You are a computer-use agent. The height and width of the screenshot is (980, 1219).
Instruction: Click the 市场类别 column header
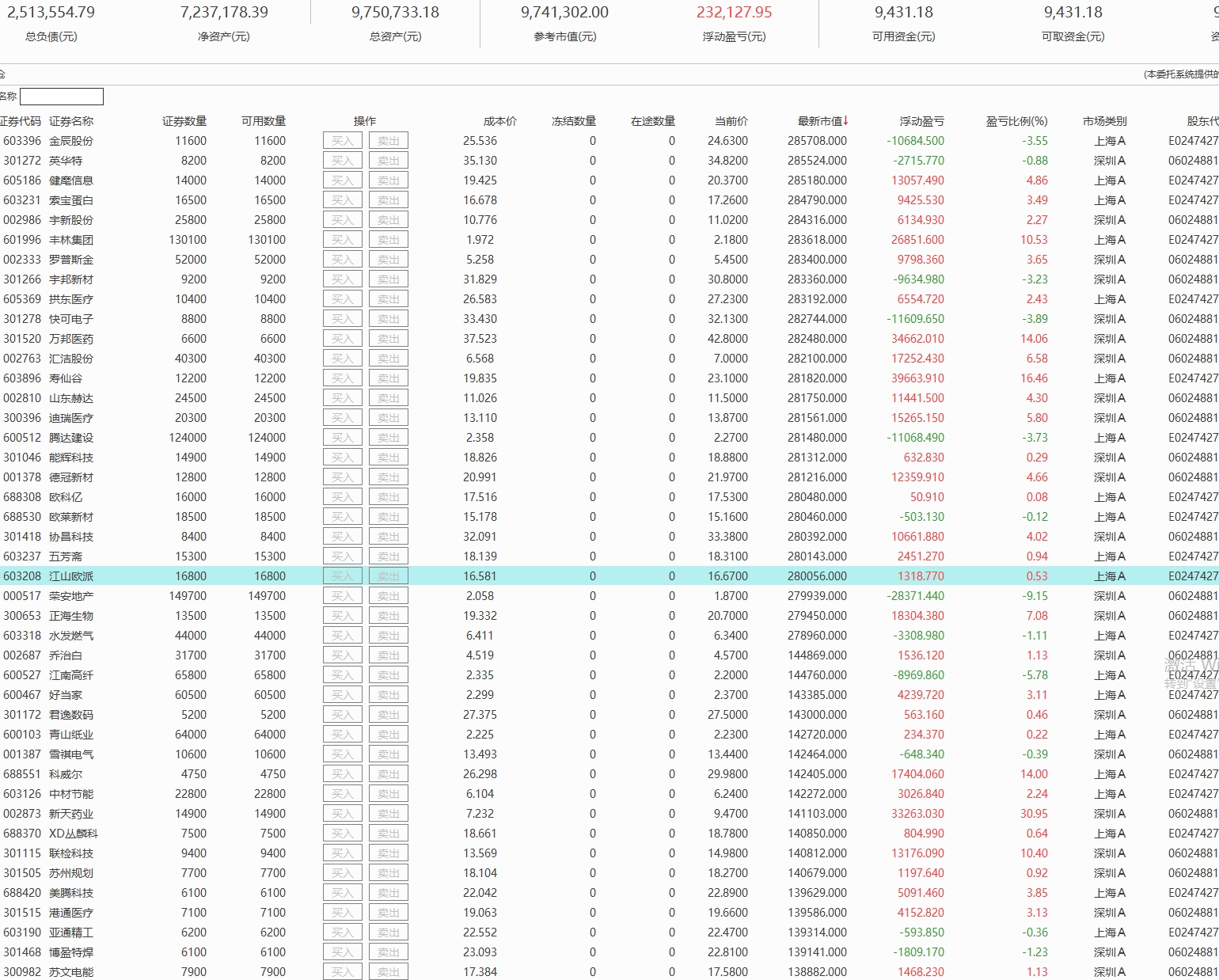coord(1104,121)
